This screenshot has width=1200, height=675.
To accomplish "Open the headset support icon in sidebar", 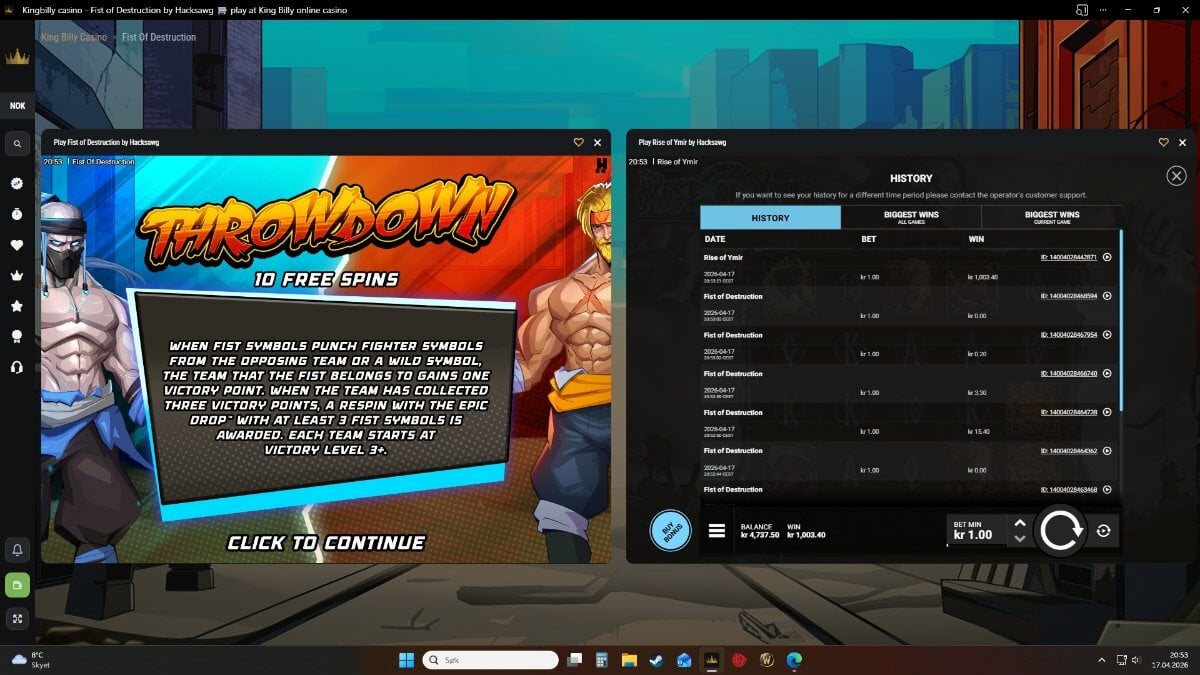I will 17,367.
